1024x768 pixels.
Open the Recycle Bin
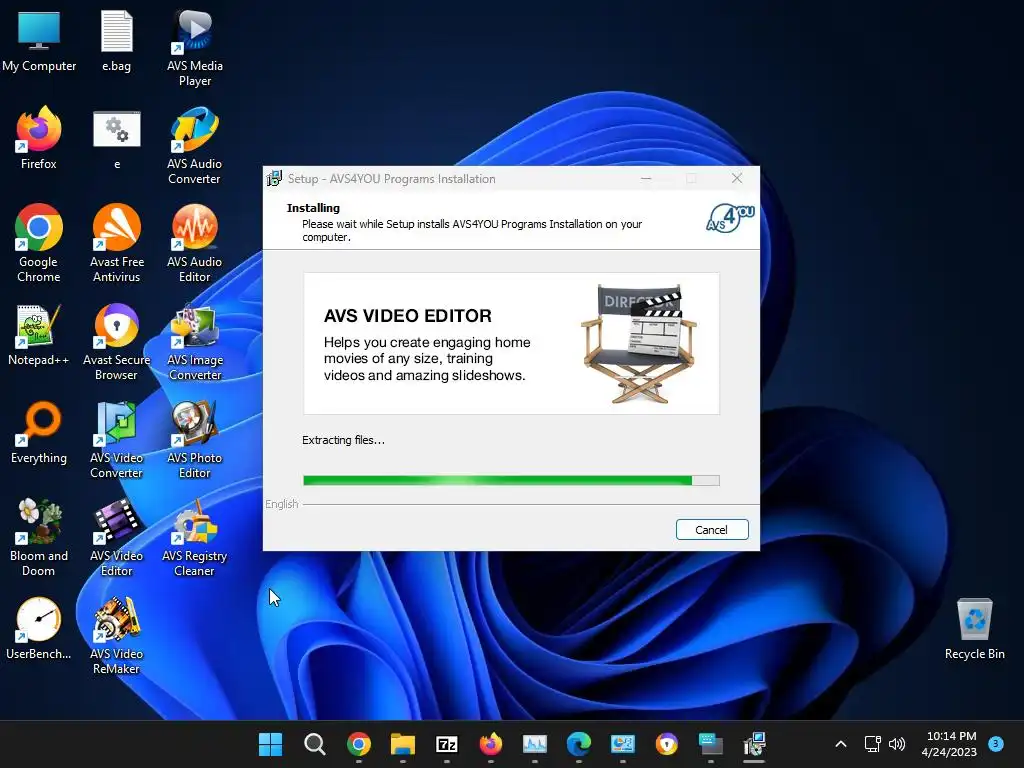click(x=974, y=628)
